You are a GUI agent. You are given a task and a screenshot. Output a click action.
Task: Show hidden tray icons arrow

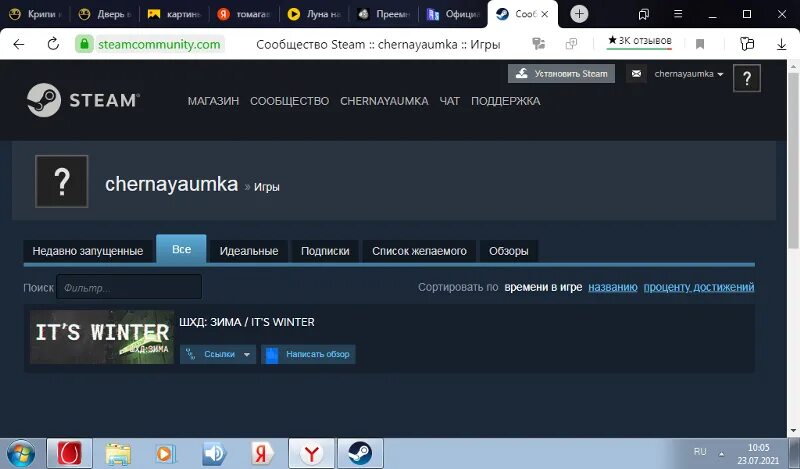[x=721, y=453]
